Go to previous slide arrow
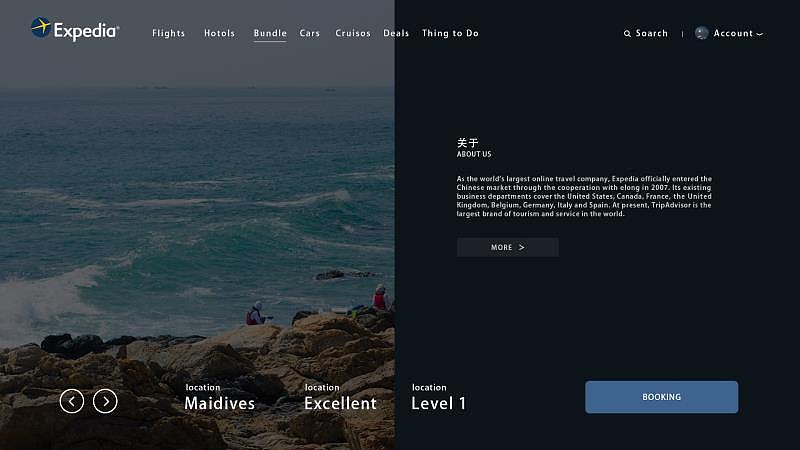 pos(71,401)
